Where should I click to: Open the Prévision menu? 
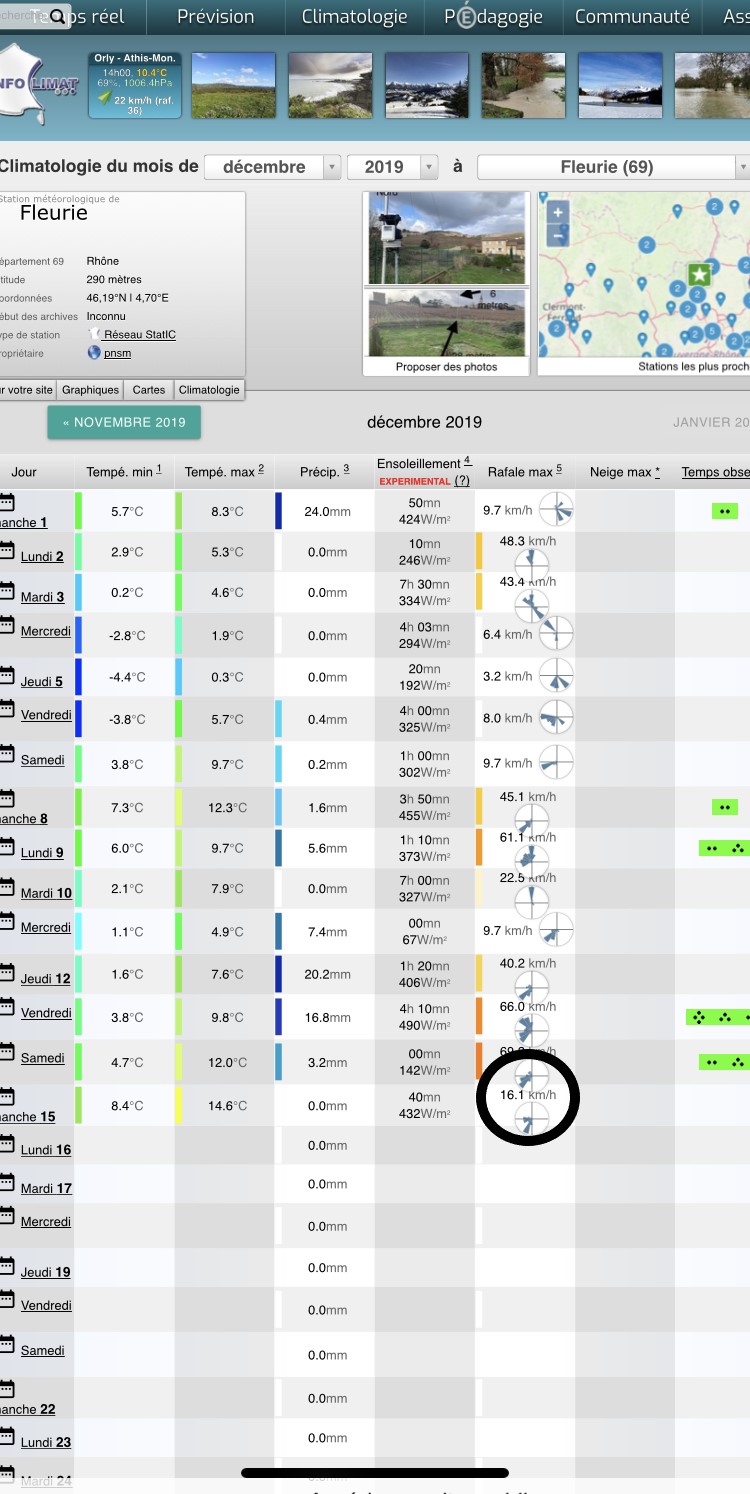(215, 17)
